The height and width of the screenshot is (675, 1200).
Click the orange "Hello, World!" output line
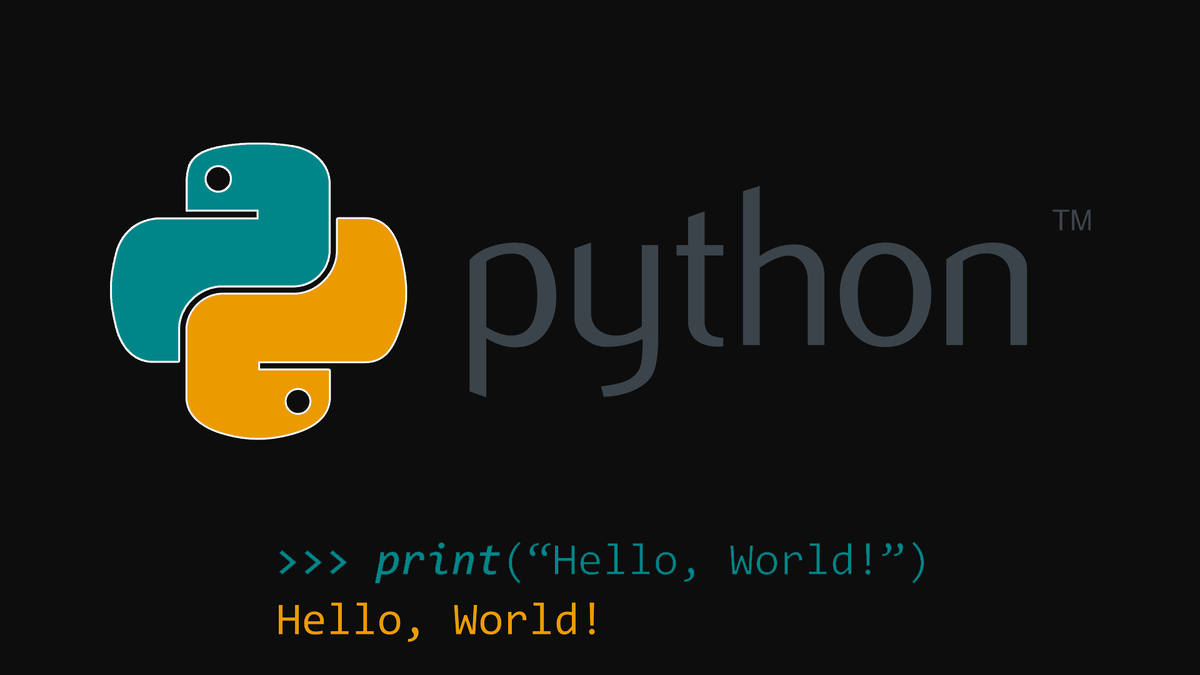pos(439,620)
